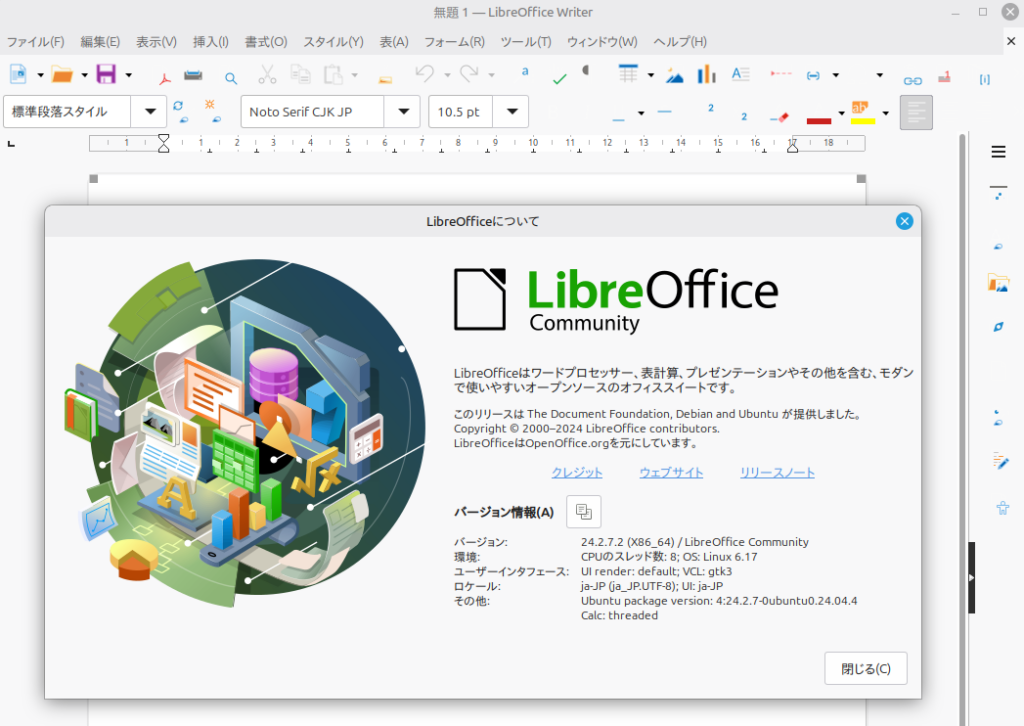
Task: Toggle the sidebar hide handle
Action: tap(971, 578)
